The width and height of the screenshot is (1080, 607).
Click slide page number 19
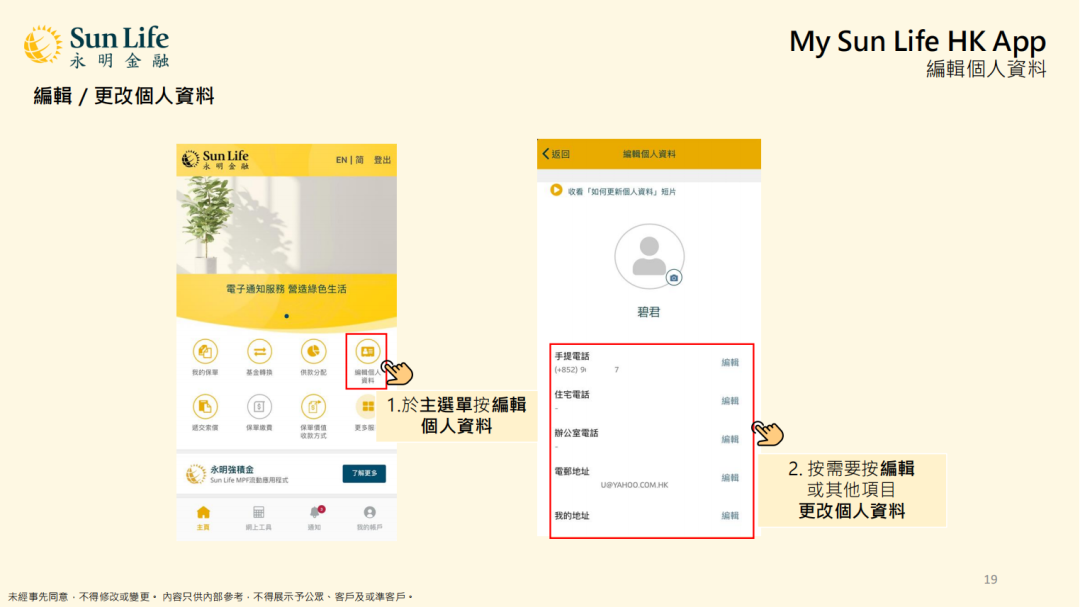pos(990,579)
